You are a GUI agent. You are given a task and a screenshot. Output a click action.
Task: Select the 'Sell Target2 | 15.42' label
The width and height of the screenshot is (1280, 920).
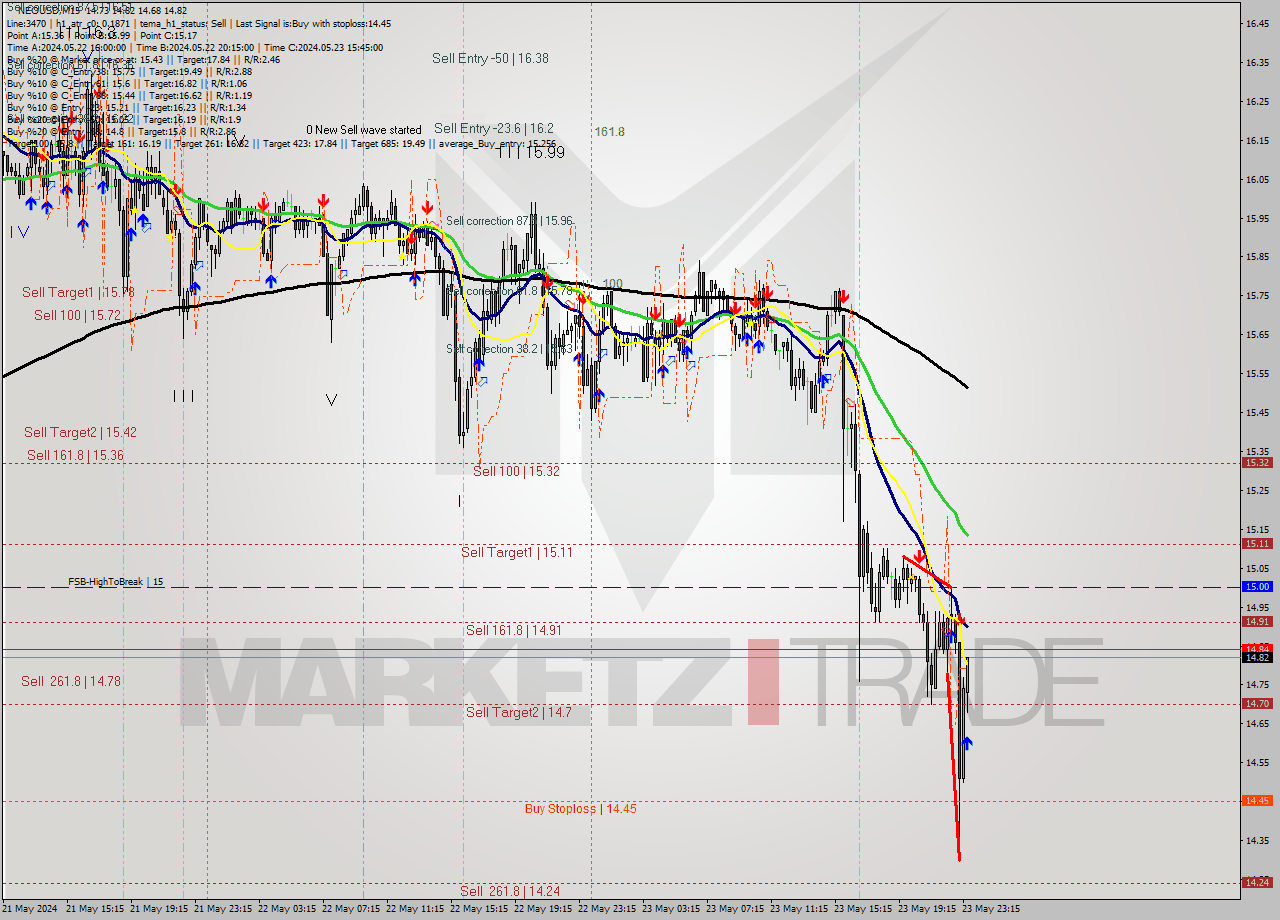click(x=80, y=432)
